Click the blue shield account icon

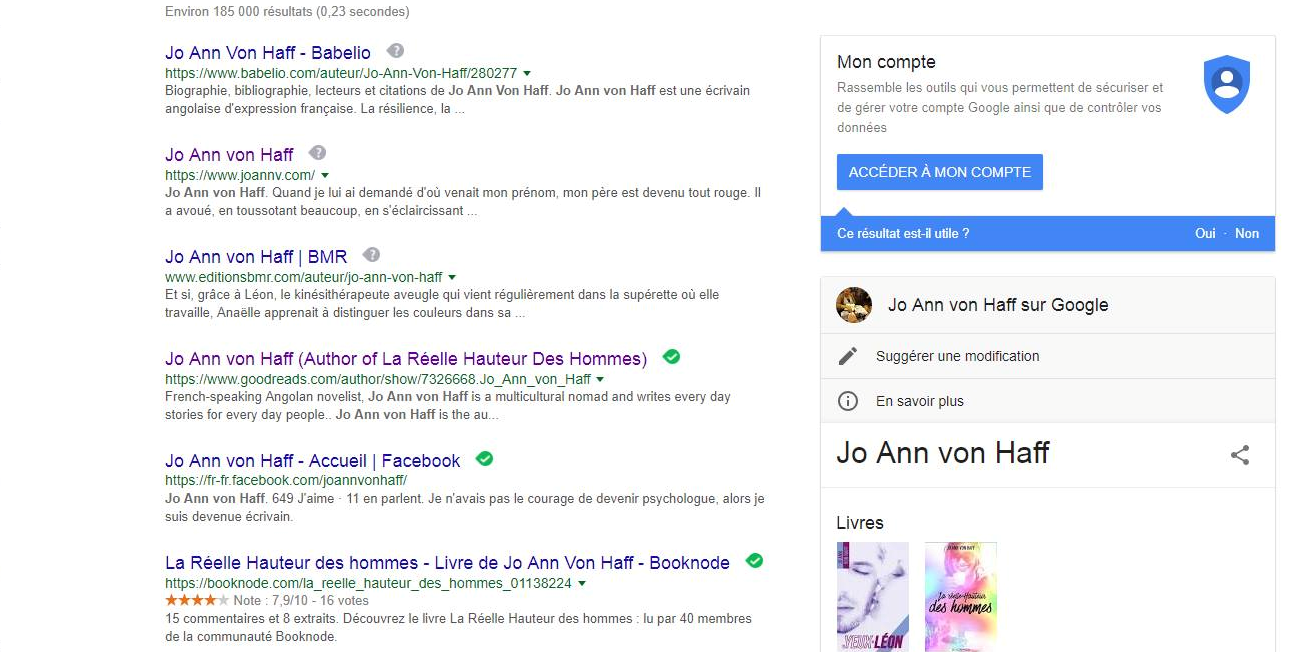pos(1227,84)
